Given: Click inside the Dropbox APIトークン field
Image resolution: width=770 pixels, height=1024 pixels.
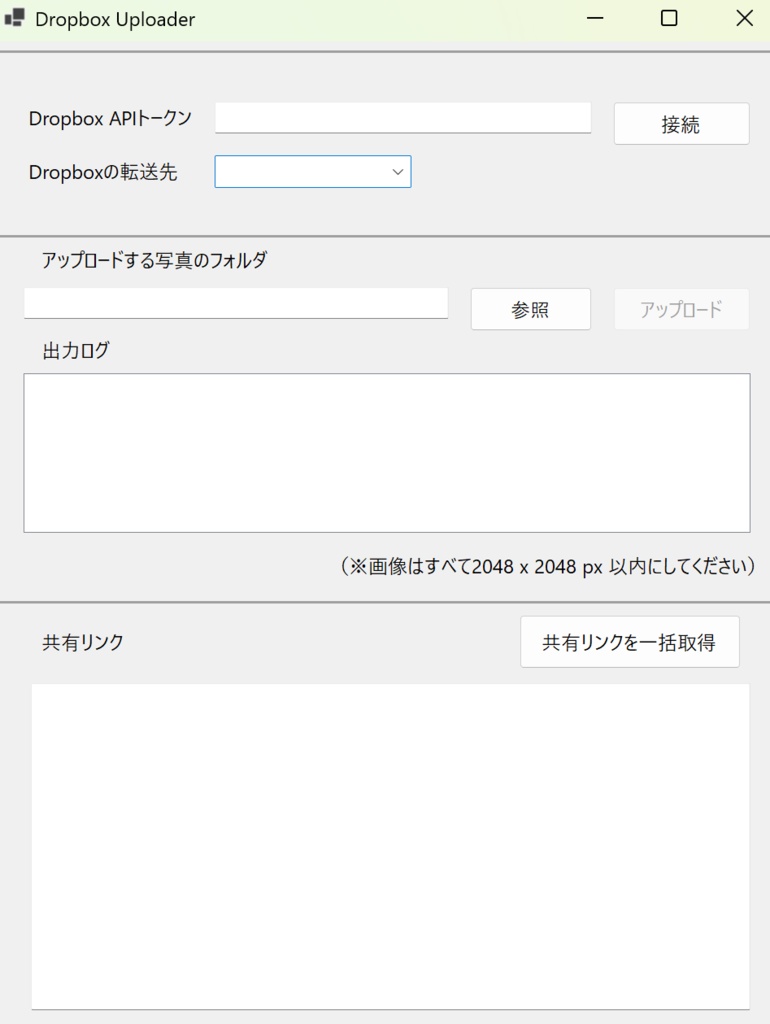Looking at the screenshot, I should point(400,117).
